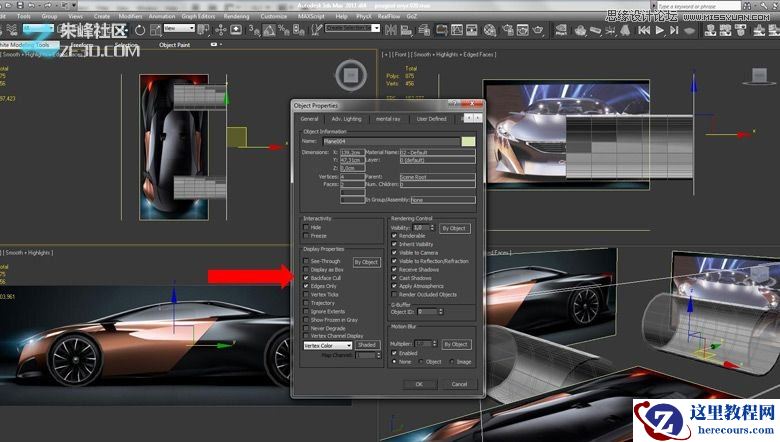Open the selection filter dropdown in toolbar
The image size is (780, 442).
(38, 28)
